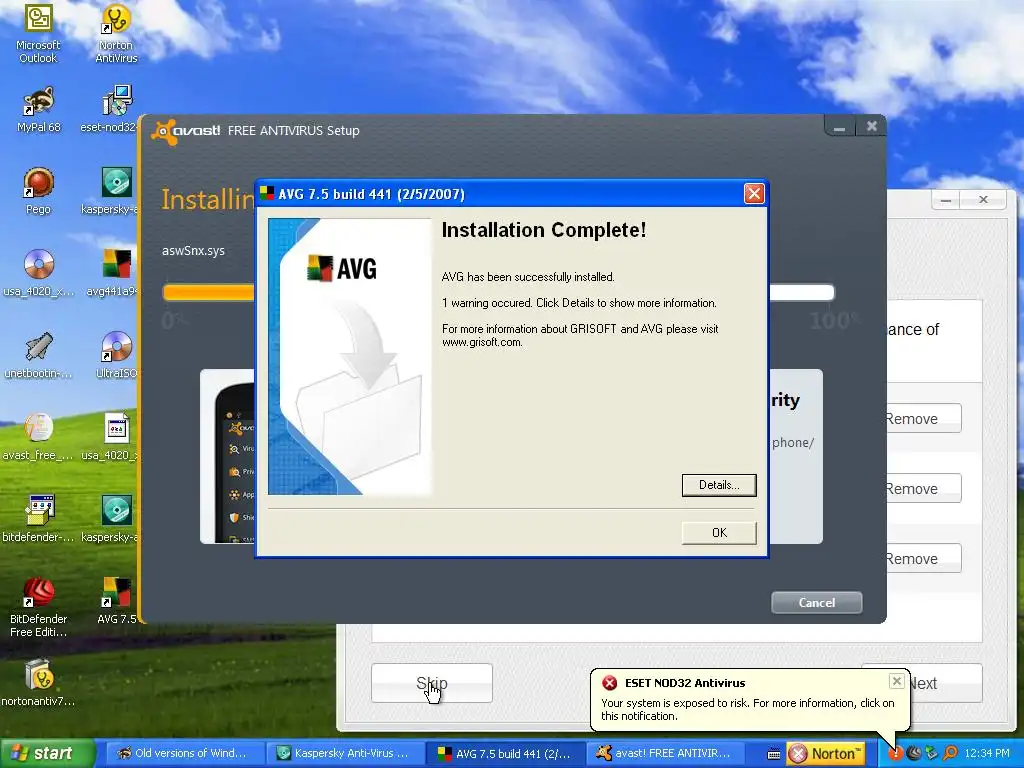Select the avast_free_ installer desktop icon
1024x768 pixels.
pyautogui.click(x=39, y=437)
